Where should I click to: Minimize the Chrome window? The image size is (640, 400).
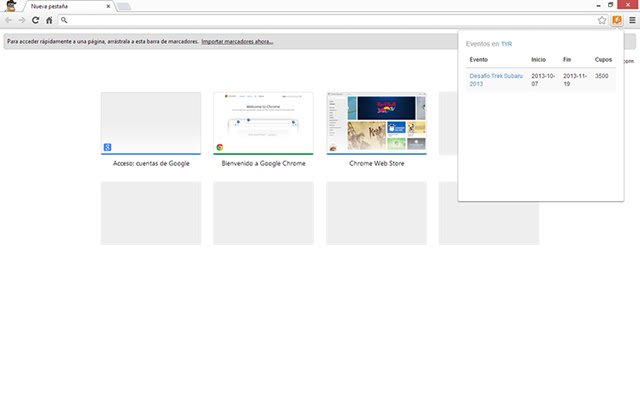coord(598,5)
